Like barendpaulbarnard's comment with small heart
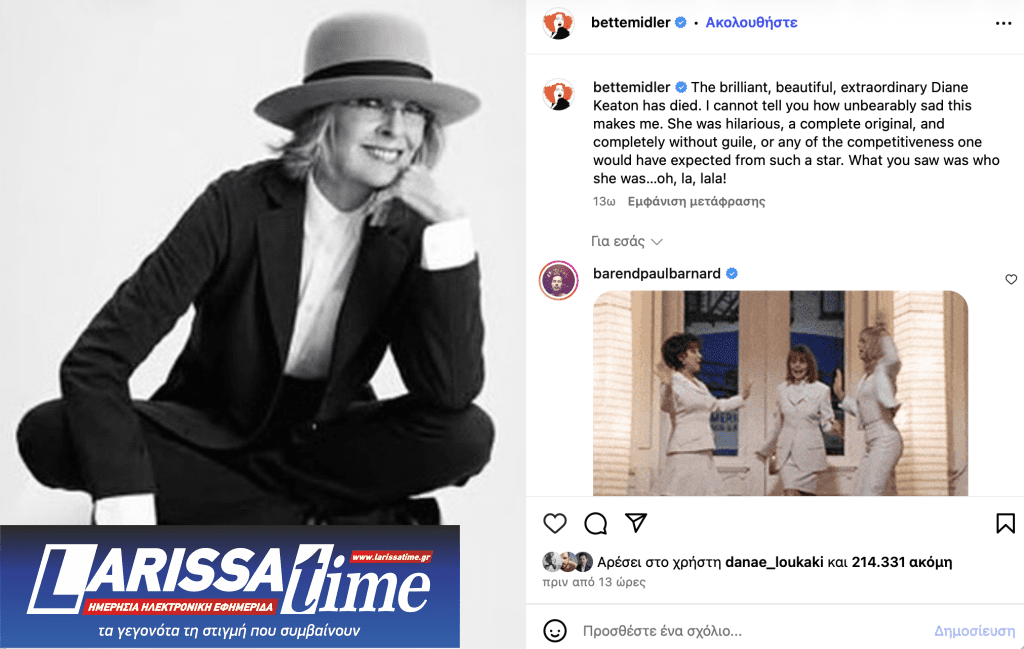 1011,279
